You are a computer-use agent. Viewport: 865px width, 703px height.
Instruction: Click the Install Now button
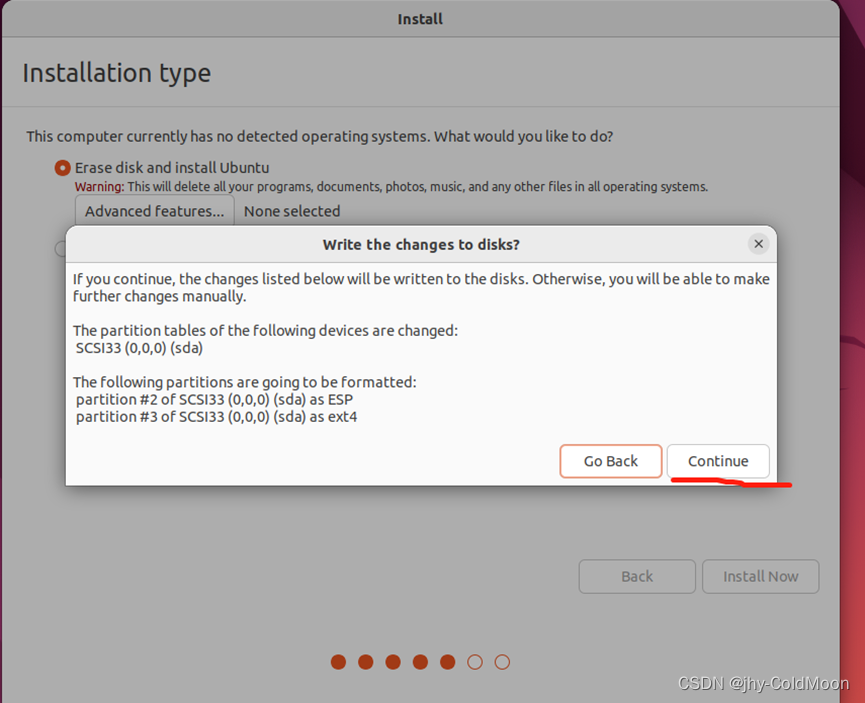click(x=760, y=576)
